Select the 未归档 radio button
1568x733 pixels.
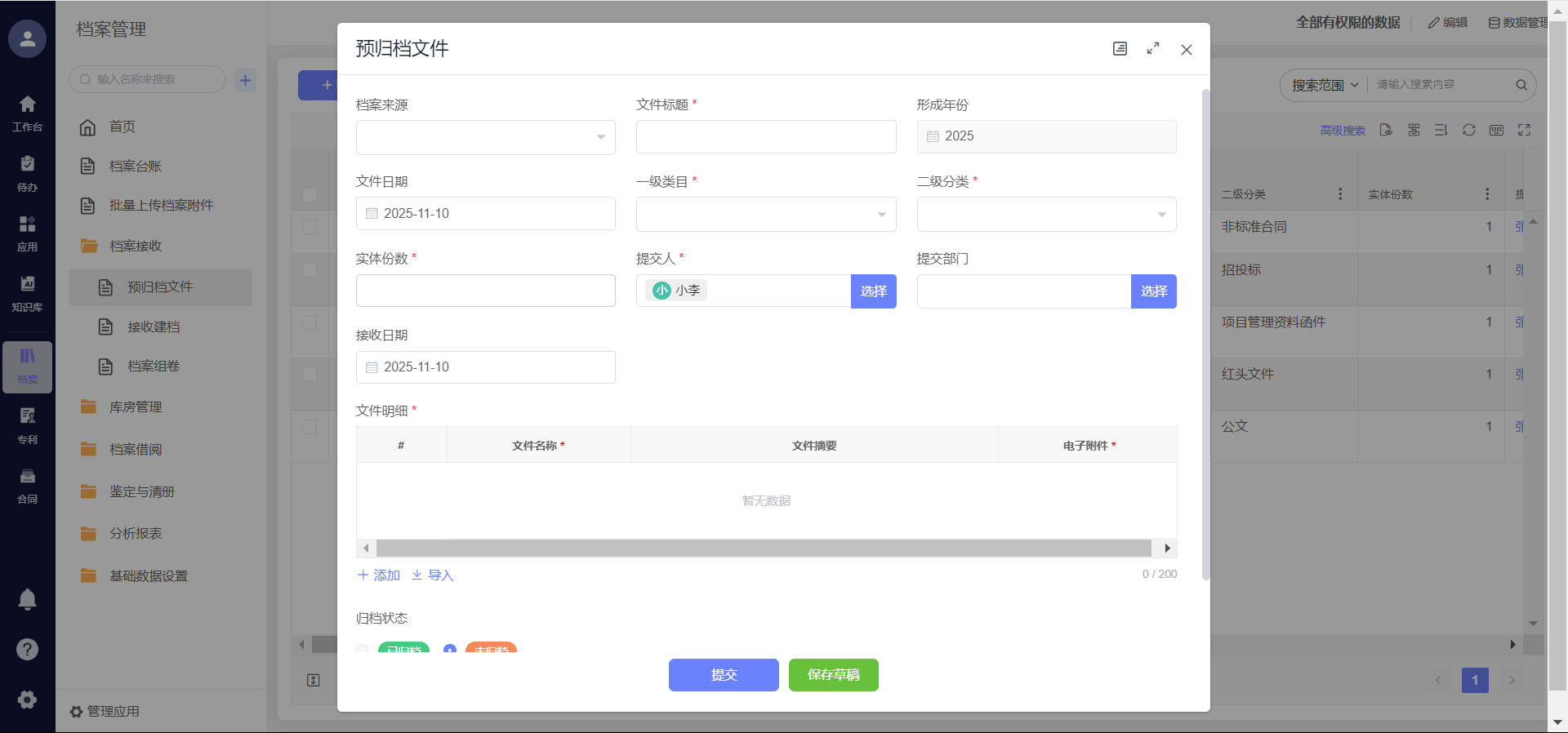pyautogui.click(x=449, y=650)
